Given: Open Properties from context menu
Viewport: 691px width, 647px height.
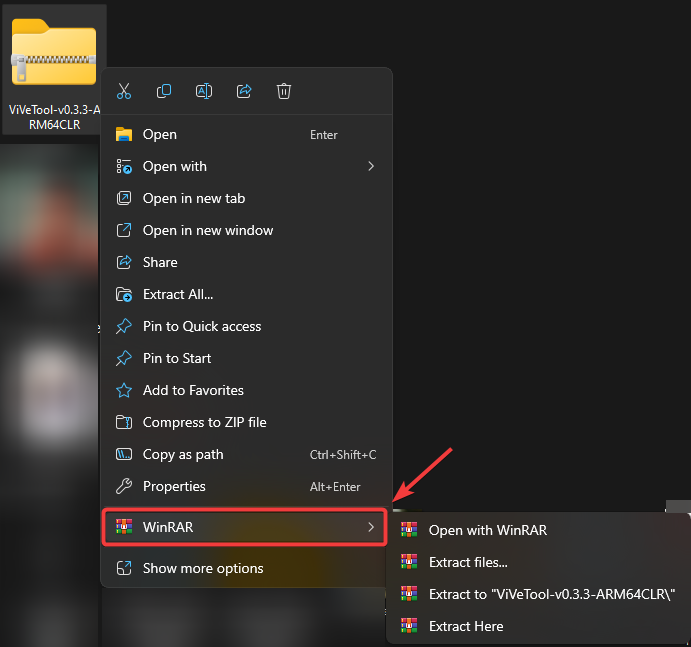Looking at the screenshot, I should [246, 486].
